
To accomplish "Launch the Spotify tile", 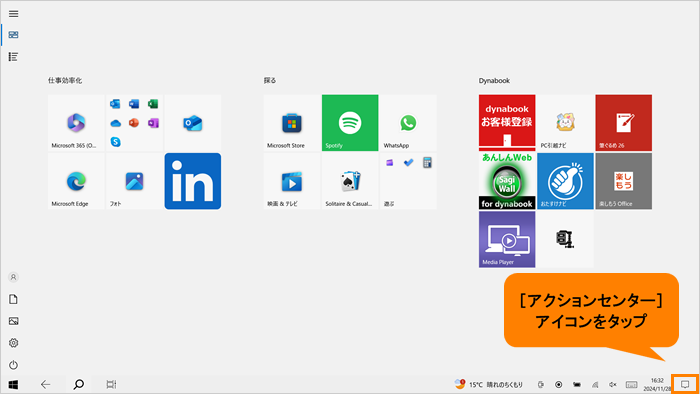I will 350,123.
